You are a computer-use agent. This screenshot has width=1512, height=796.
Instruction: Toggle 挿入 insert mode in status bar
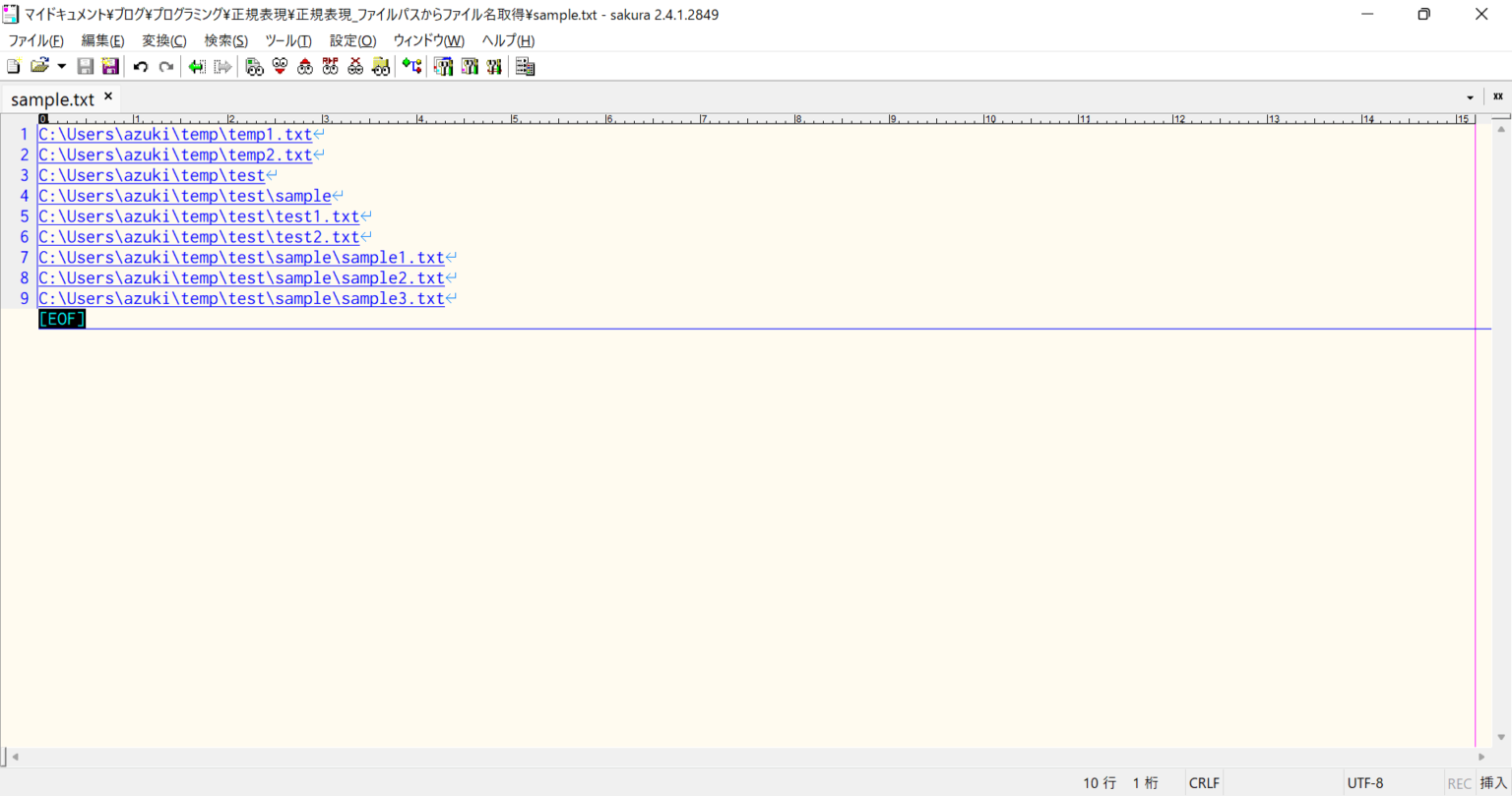click(1493, 783)
